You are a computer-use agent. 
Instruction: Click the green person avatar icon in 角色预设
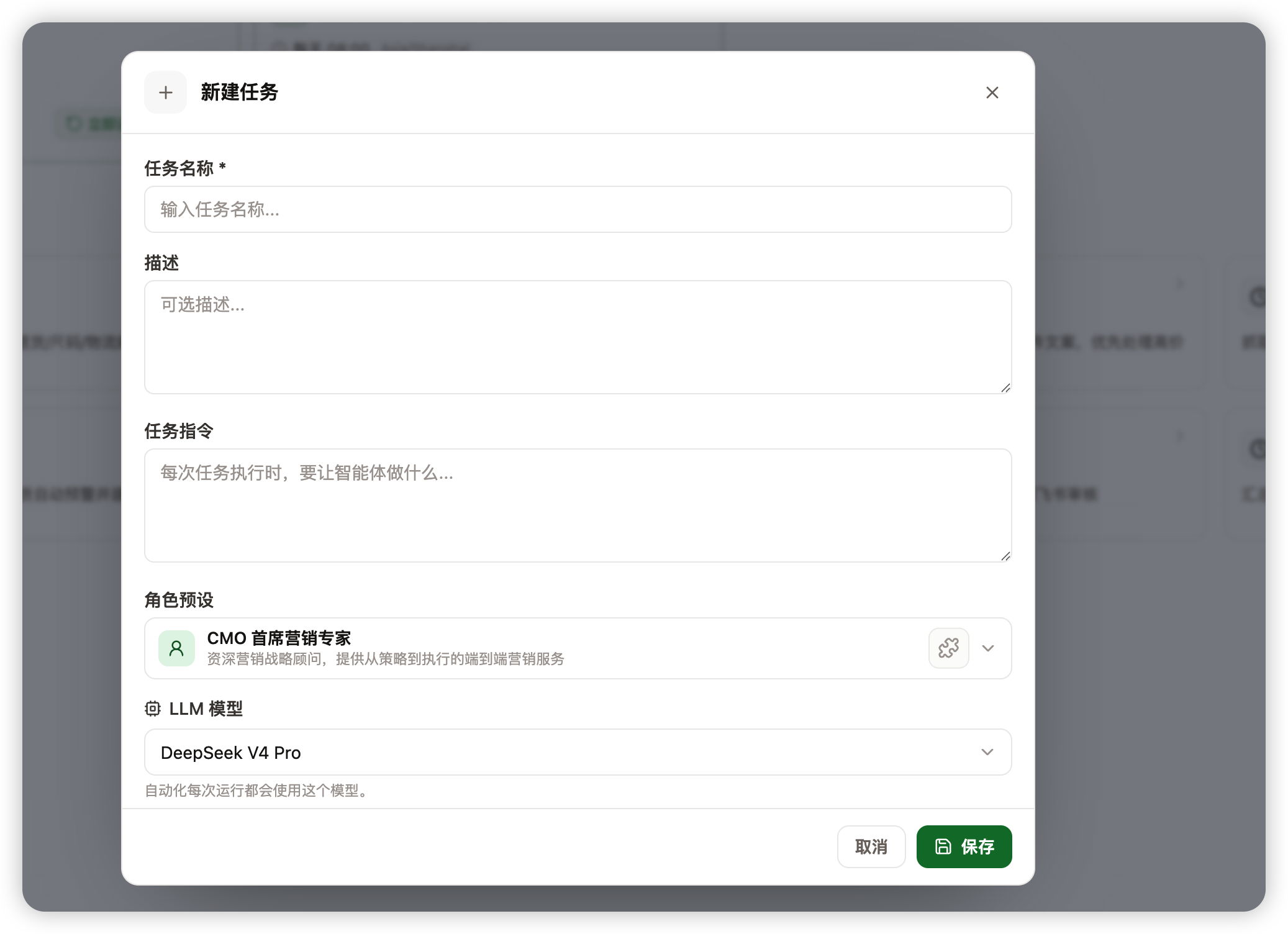(176, 648)
